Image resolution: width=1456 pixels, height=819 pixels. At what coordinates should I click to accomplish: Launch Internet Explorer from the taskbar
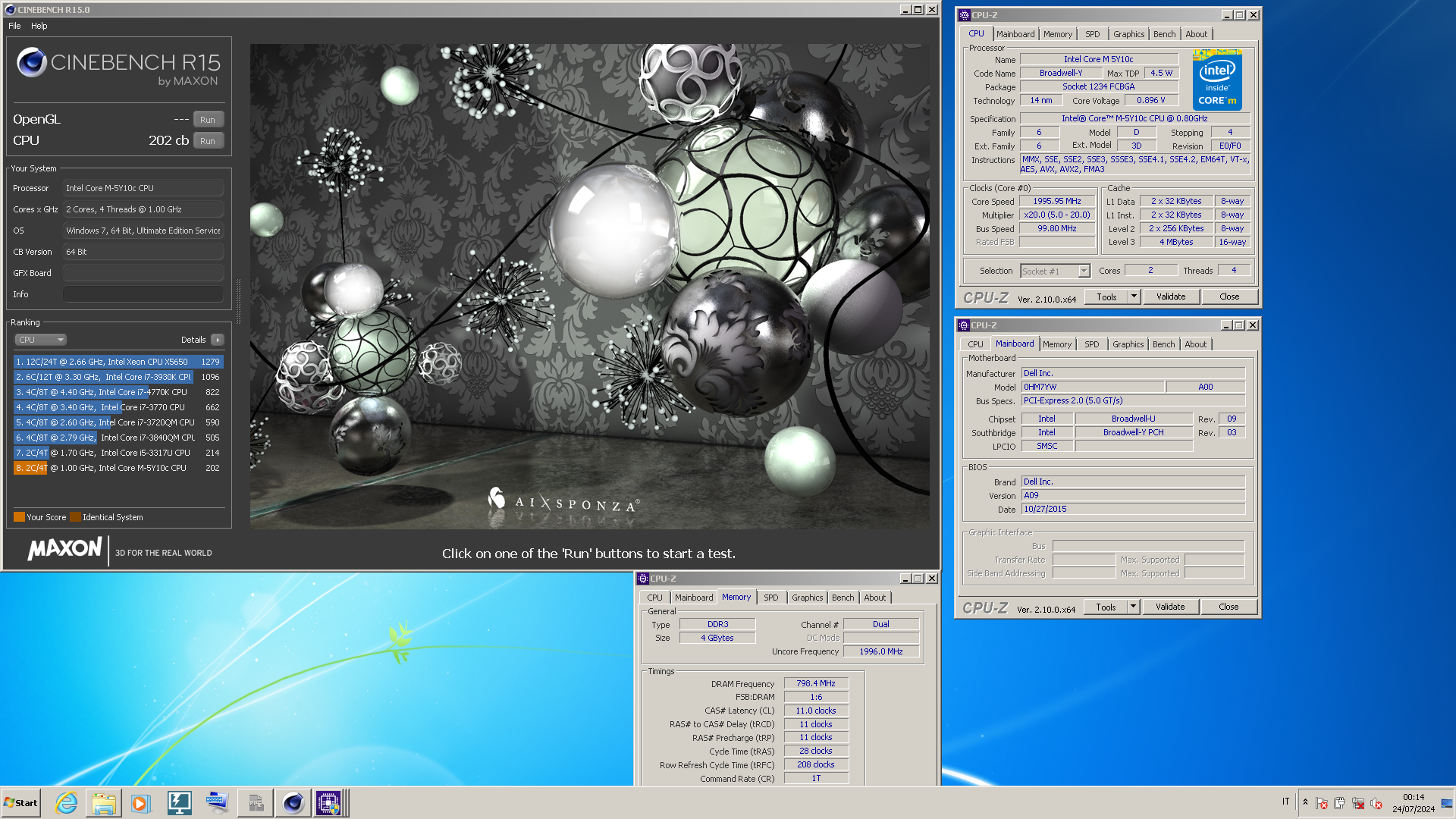point(67,803)
